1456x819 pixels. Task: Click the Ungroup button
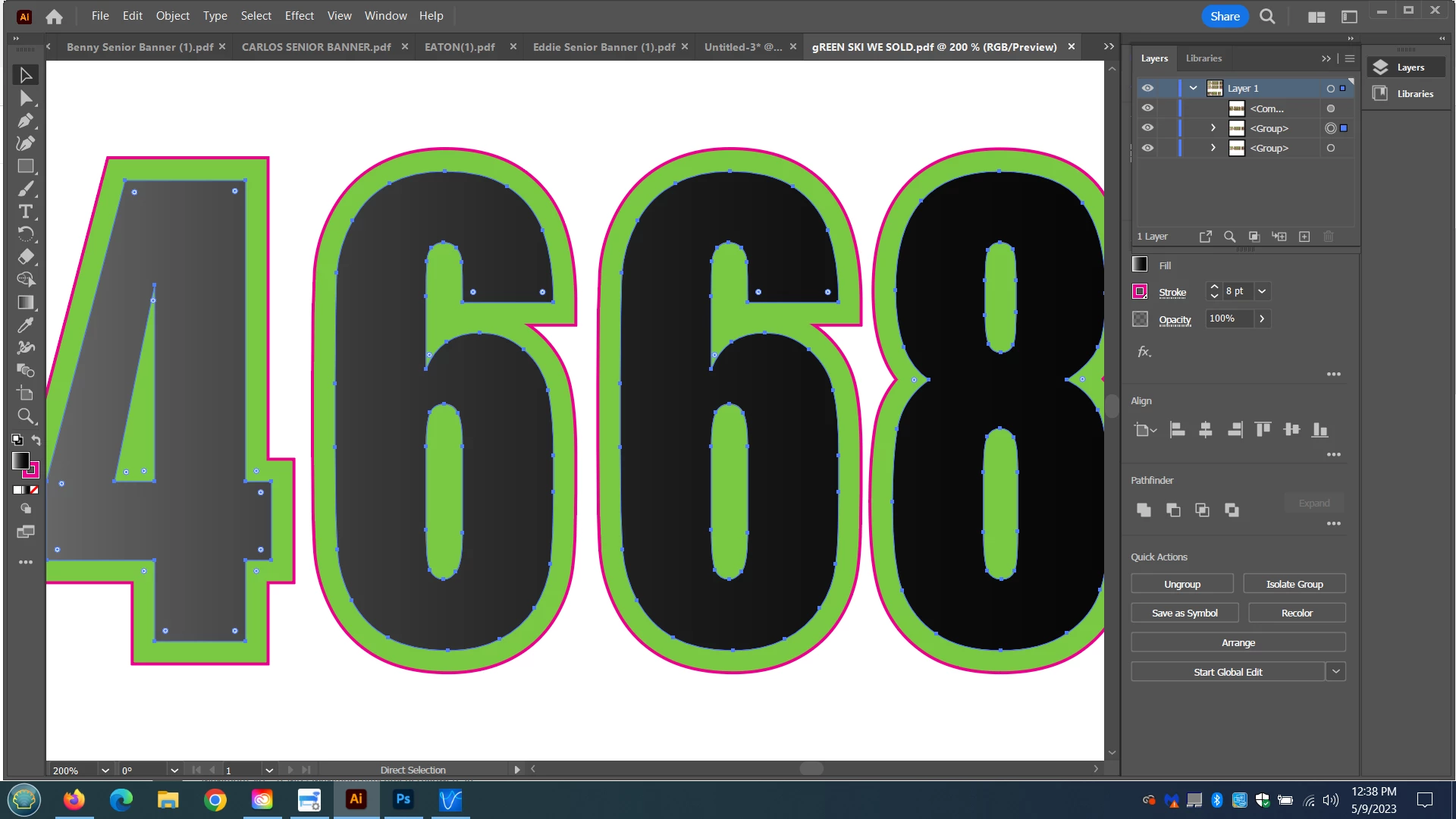click(x=1181, y=584)
